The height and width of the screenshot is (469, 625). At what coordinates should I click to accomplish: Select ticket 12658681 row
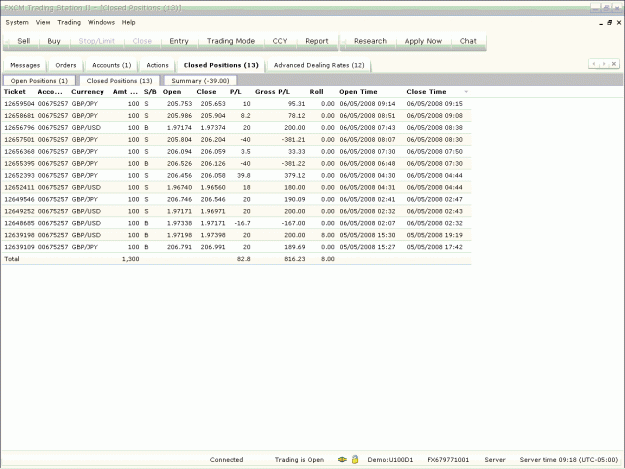point(237,116)
